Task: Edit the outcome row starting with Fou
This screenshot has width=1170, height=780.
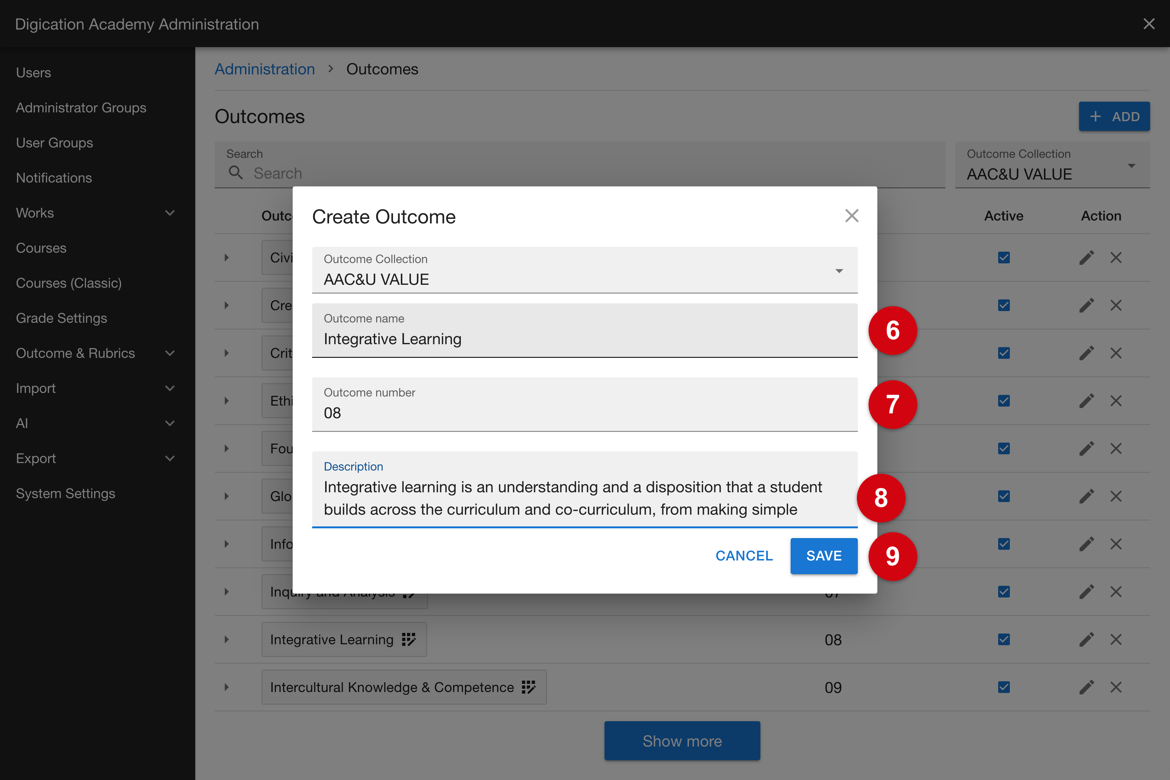Action: pyautogui.click(x=1086, y=449)
